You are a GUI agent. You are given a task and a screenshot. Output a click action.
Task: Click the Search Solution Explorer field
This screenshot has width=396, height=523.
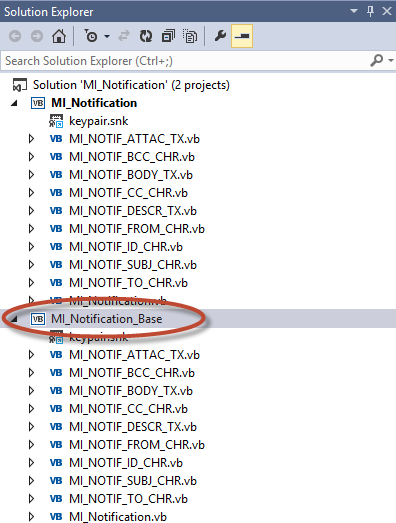pos(183,61)
